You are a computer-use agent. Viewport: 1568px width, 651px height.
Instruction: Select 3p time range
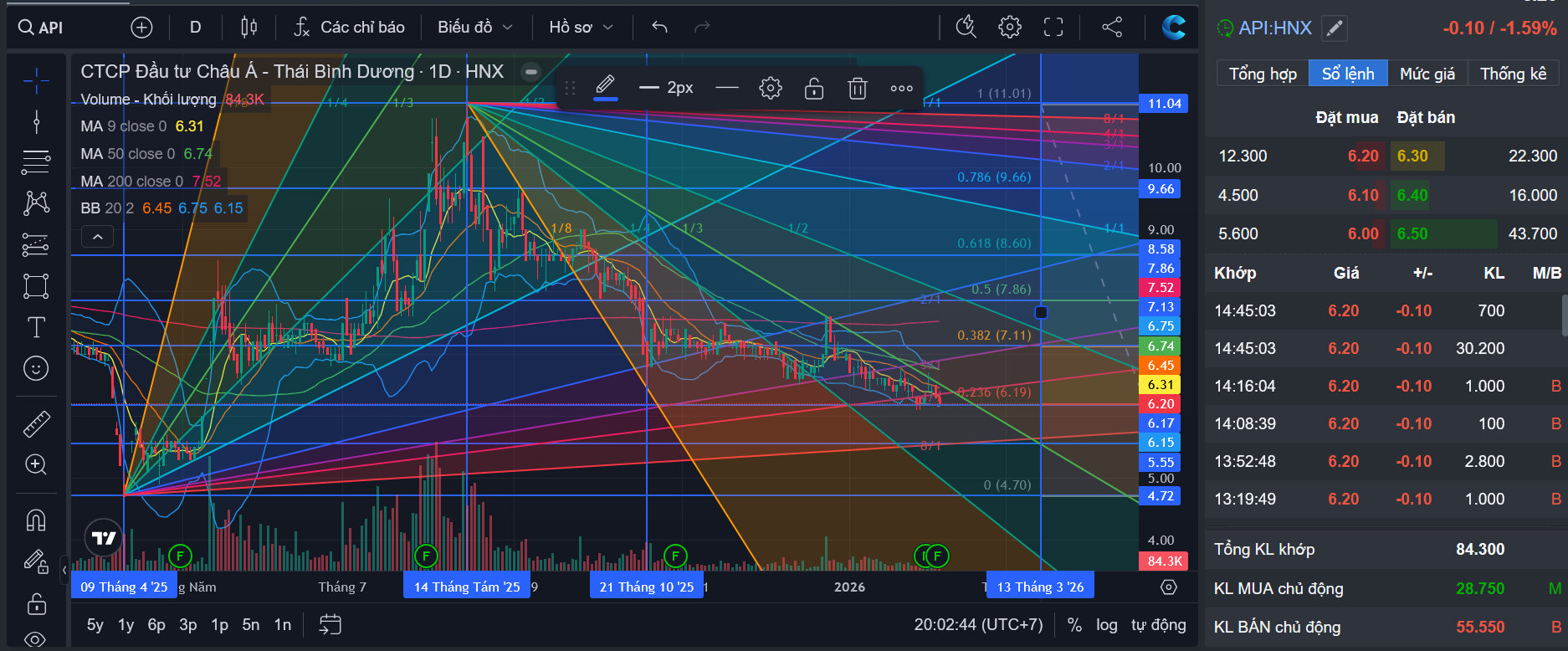pyautogui.click(x=188, y=625)
